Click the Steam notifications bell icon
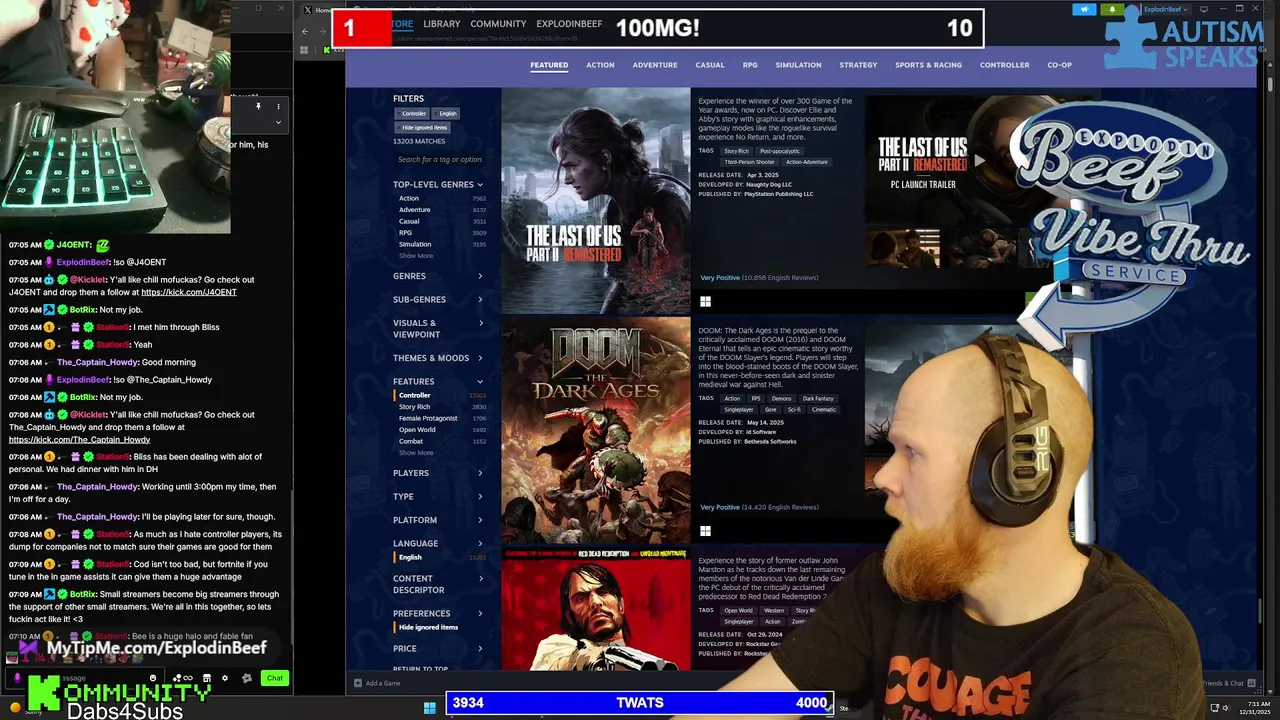This screenshot has height=720, width=1280. (1112, 9)
